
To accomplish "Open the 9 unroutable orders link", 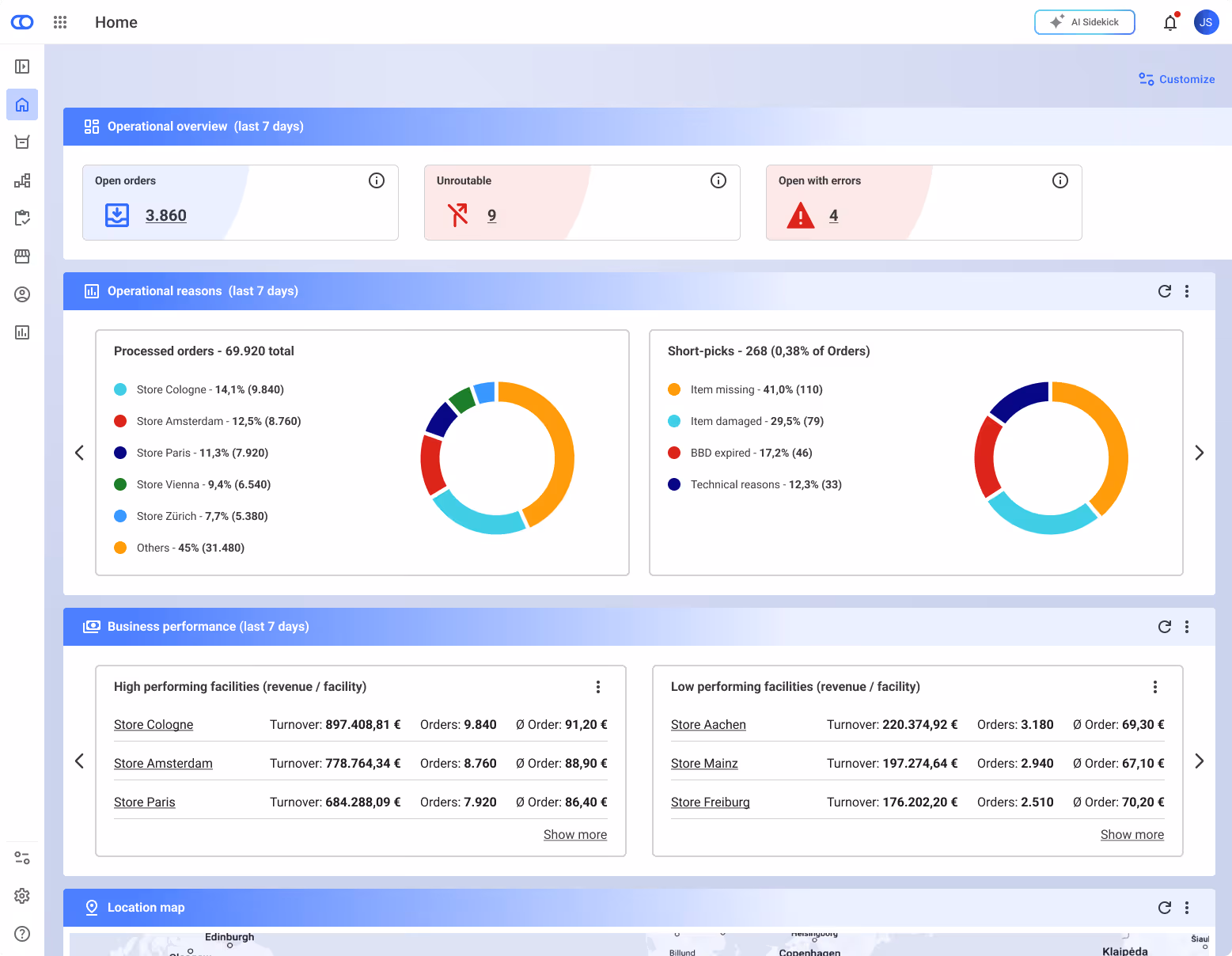I will (x=492, y=215).
